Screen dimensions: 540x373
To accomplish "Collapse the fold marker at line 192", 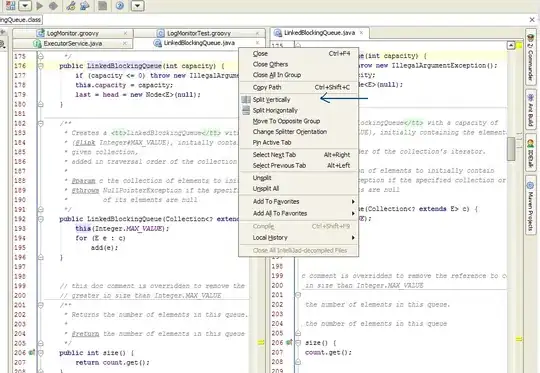I will pos(41,219).
